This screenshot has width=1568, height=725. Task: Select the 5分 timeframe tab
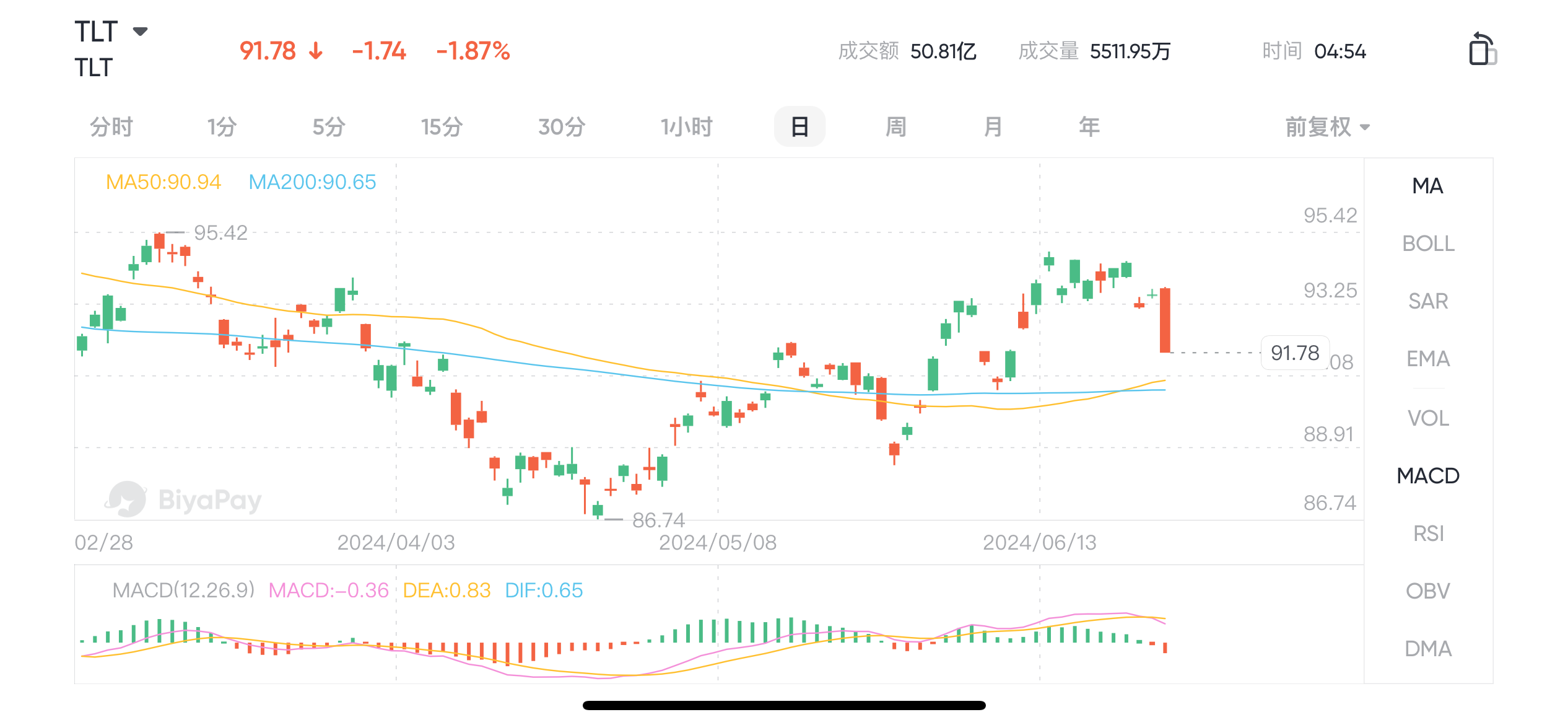click(329, 127)
